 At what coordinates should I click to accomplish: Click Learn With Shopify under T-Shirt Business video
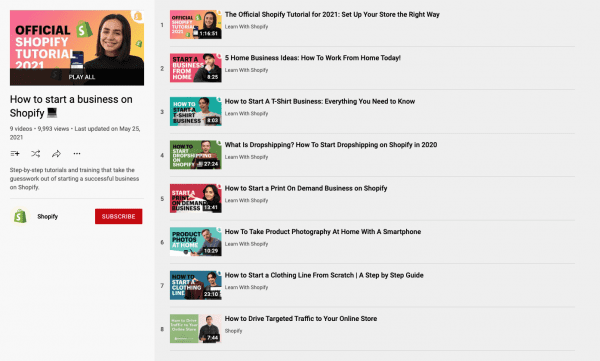[246, 113]
